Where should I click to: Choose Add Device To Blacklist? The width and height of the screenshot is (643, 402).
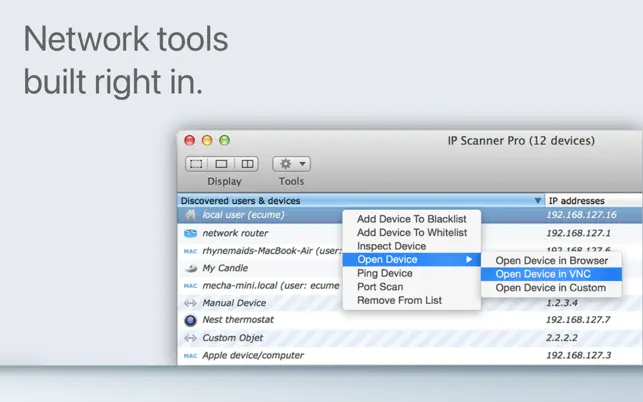point(412,219)
